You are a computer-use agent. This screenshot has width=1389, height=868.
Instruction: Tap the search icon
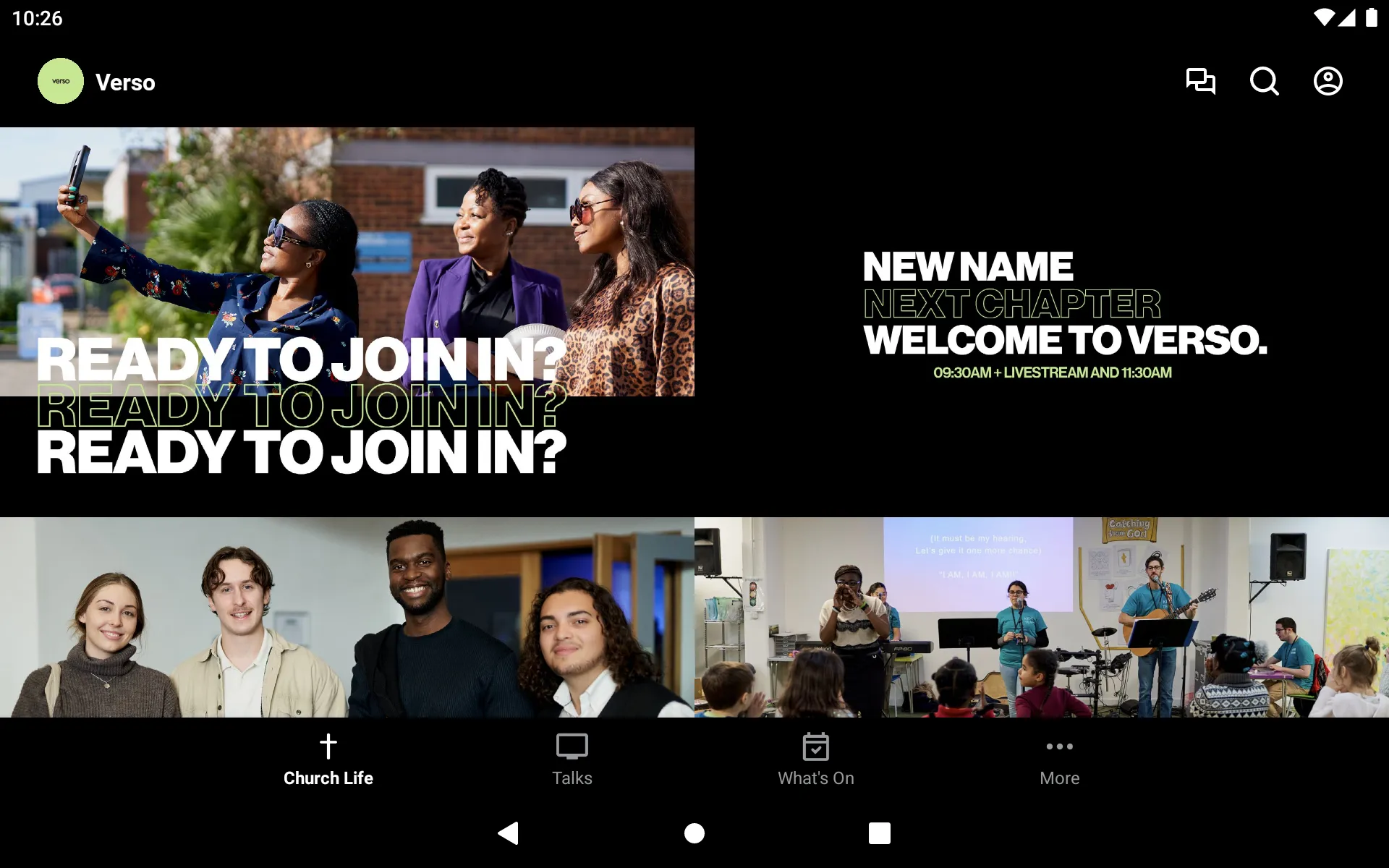point(1264,81)
